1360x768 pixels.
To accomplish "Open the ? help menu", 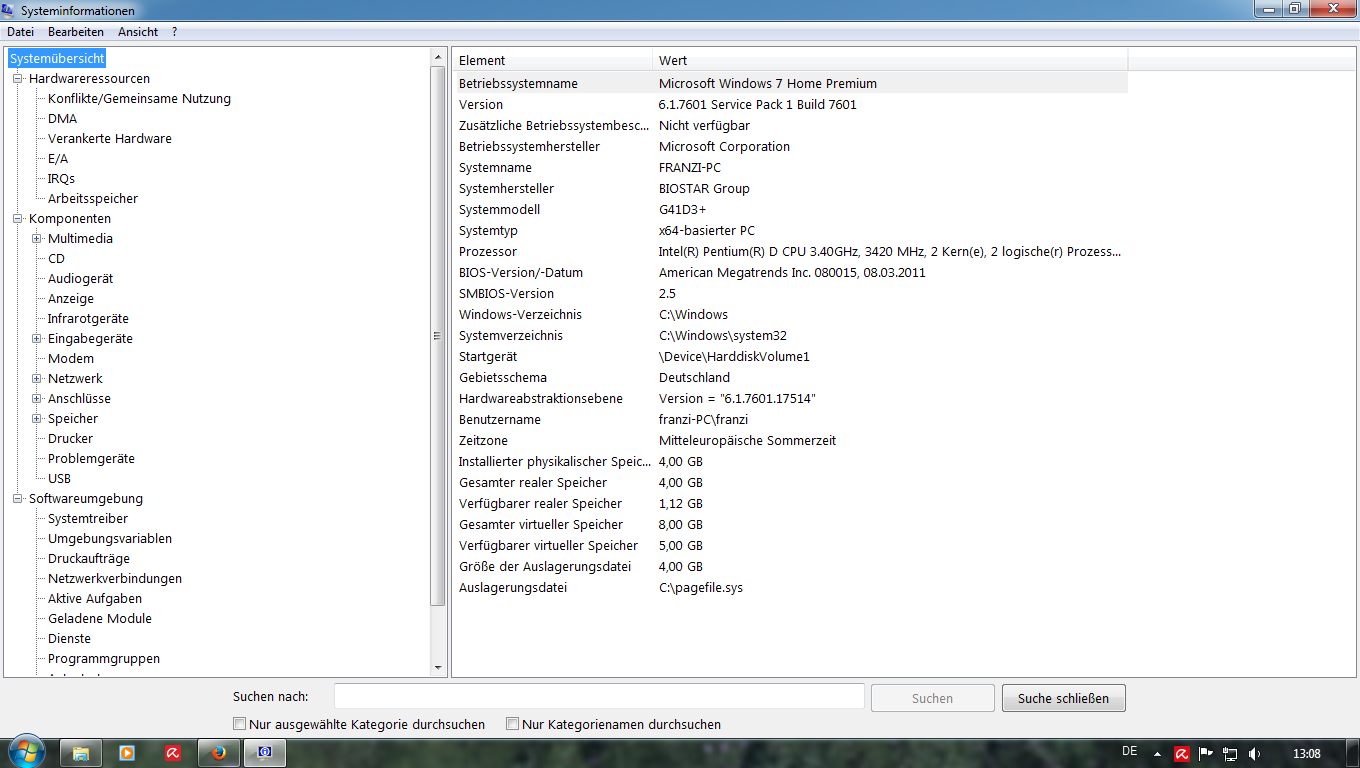I will [x=174, y=32].
